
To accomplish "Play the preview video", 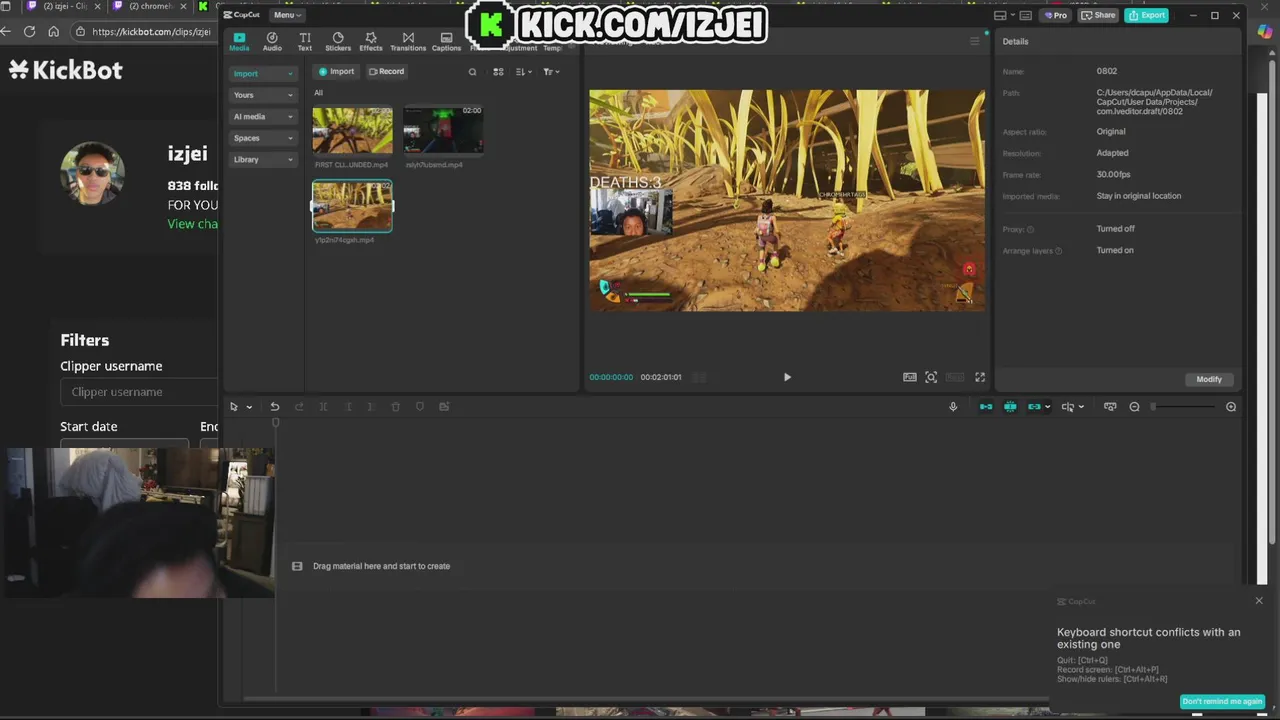I will [787, 377].
